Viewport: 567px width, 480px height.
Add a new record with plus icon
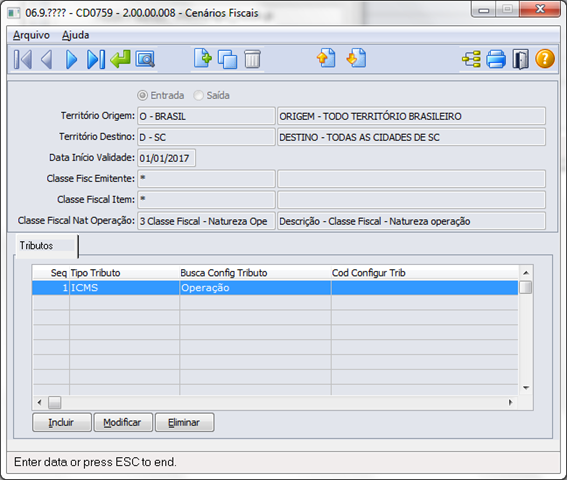202,58
